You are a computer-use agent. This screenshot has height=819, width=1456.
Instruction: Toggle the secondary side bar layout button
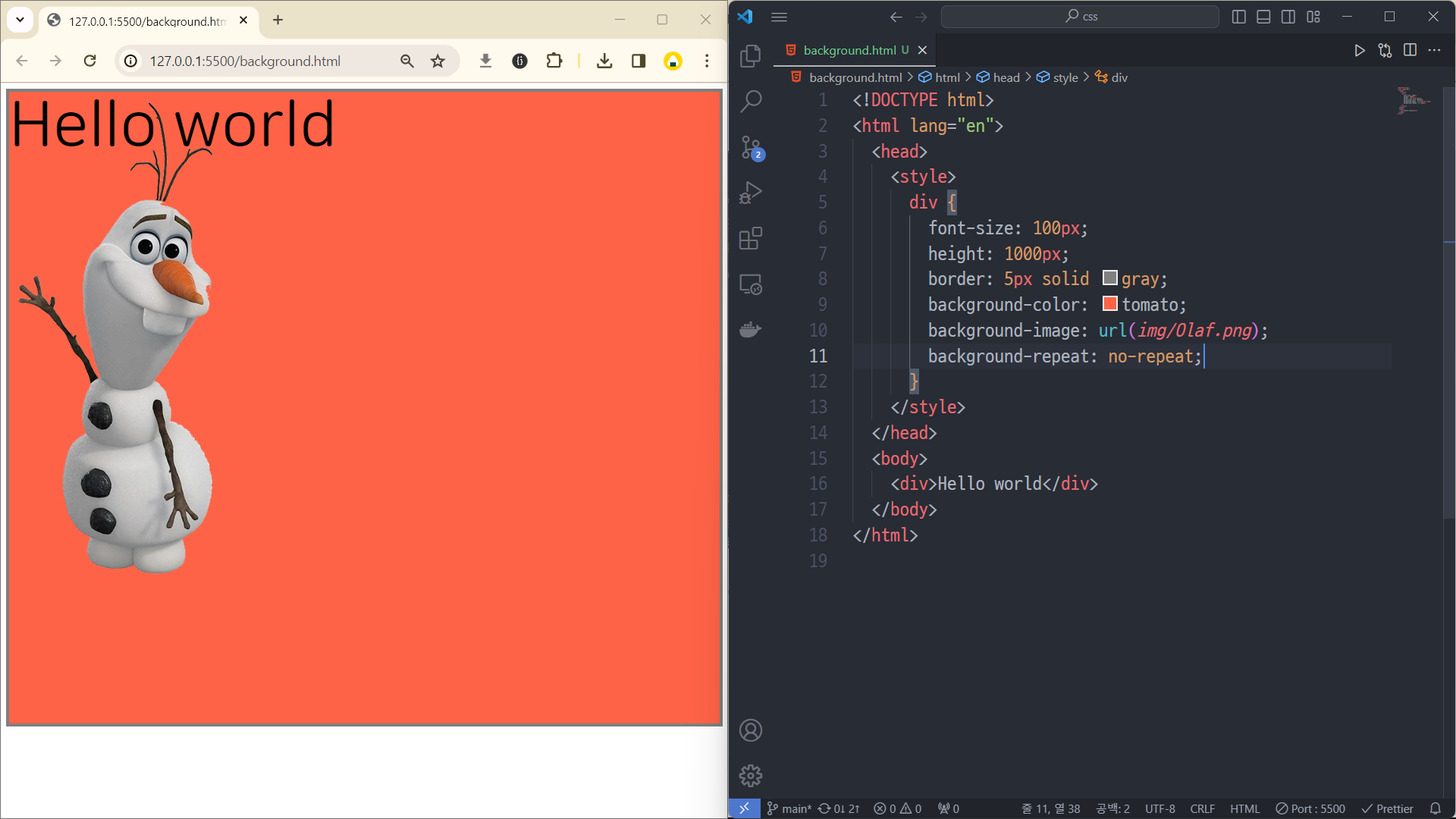coord(1288,17)
